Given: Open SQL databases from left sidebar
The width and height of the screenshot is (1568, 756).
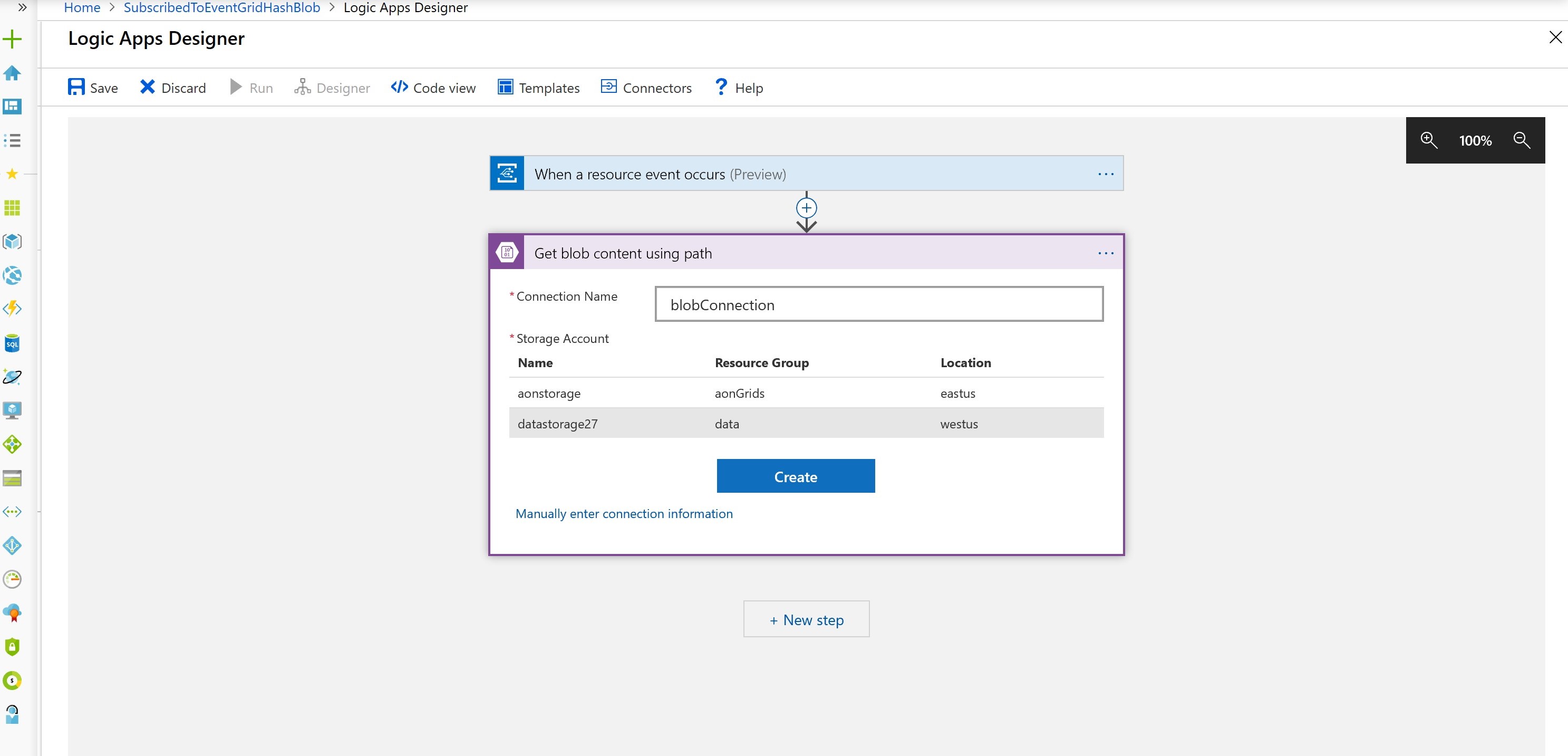Looking at the screenshot, I should point(12,343).
